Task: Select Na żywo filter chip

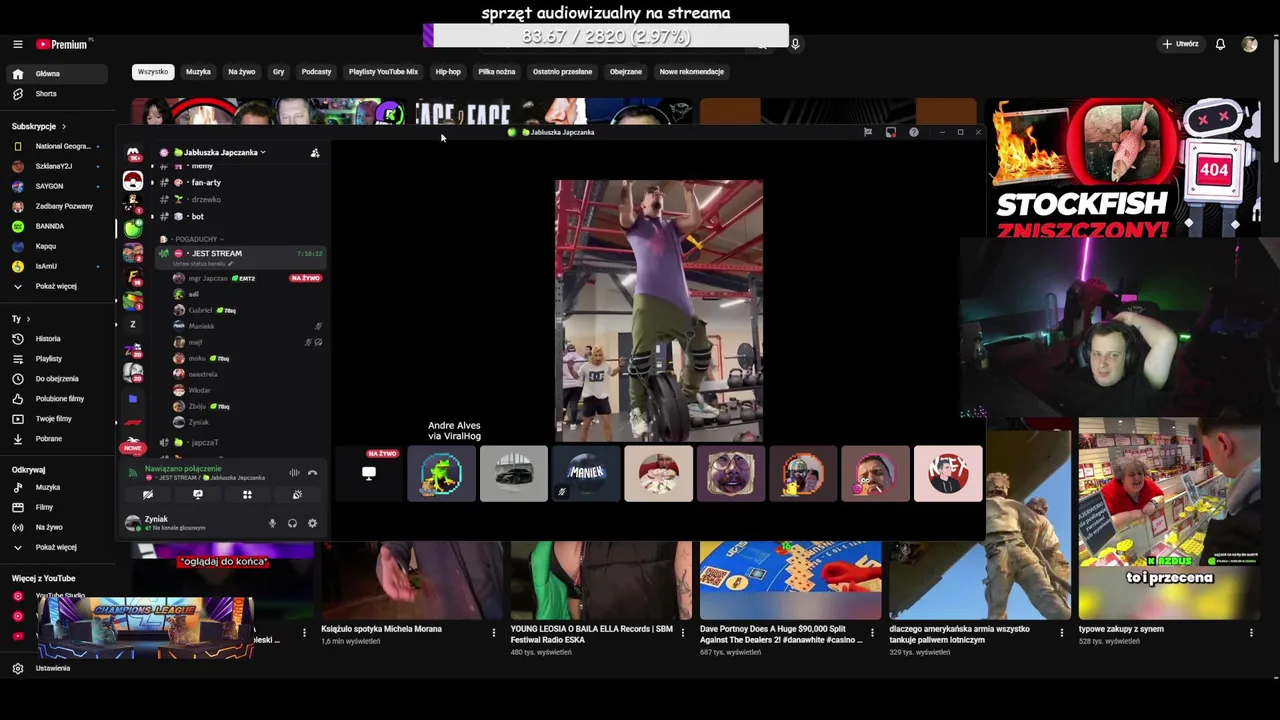Action: tap(241, 72)
